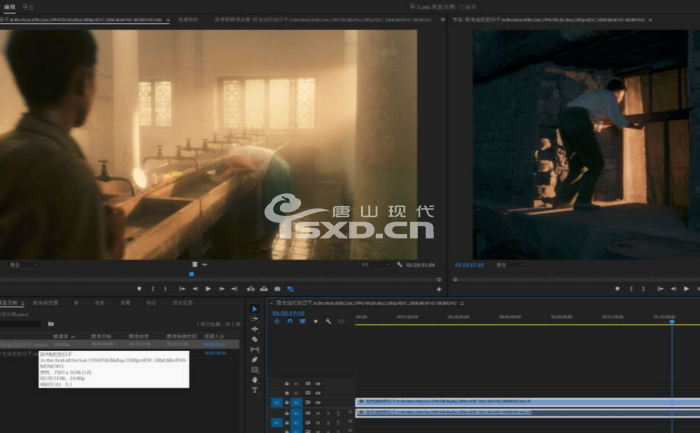Select the Type tool
This screenshot has width=700, height=433.
click(254, 390)
